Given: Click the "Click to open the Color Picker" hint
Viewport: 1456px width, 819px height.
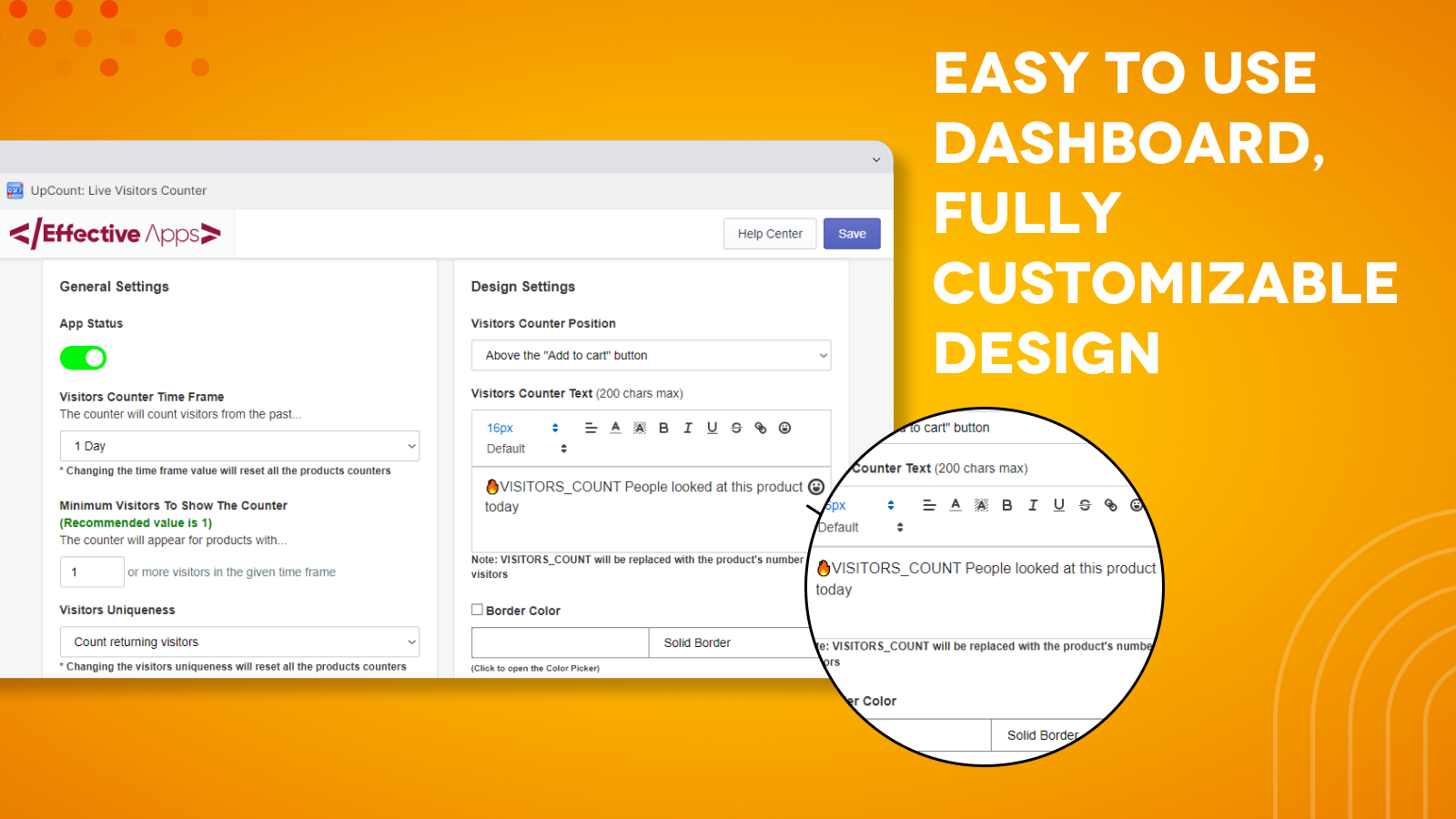Looking at the screenshot, I should [535, 668].
